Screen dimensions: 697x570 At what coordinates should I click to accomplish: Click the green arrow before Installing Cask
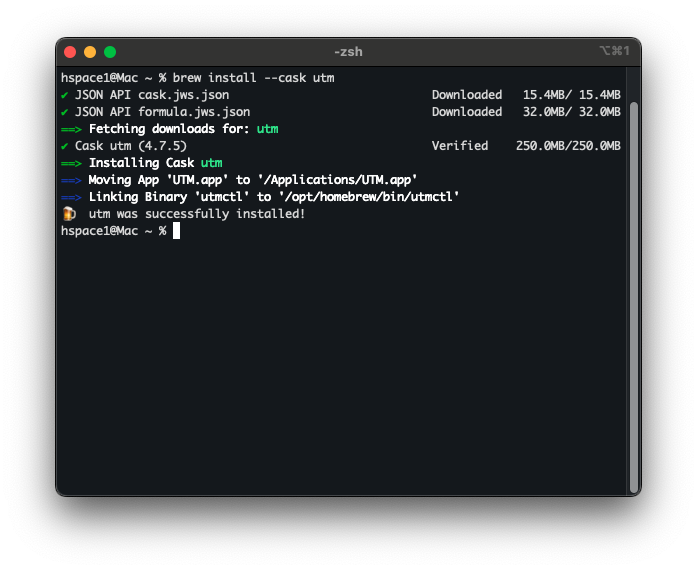click(72, 163)
